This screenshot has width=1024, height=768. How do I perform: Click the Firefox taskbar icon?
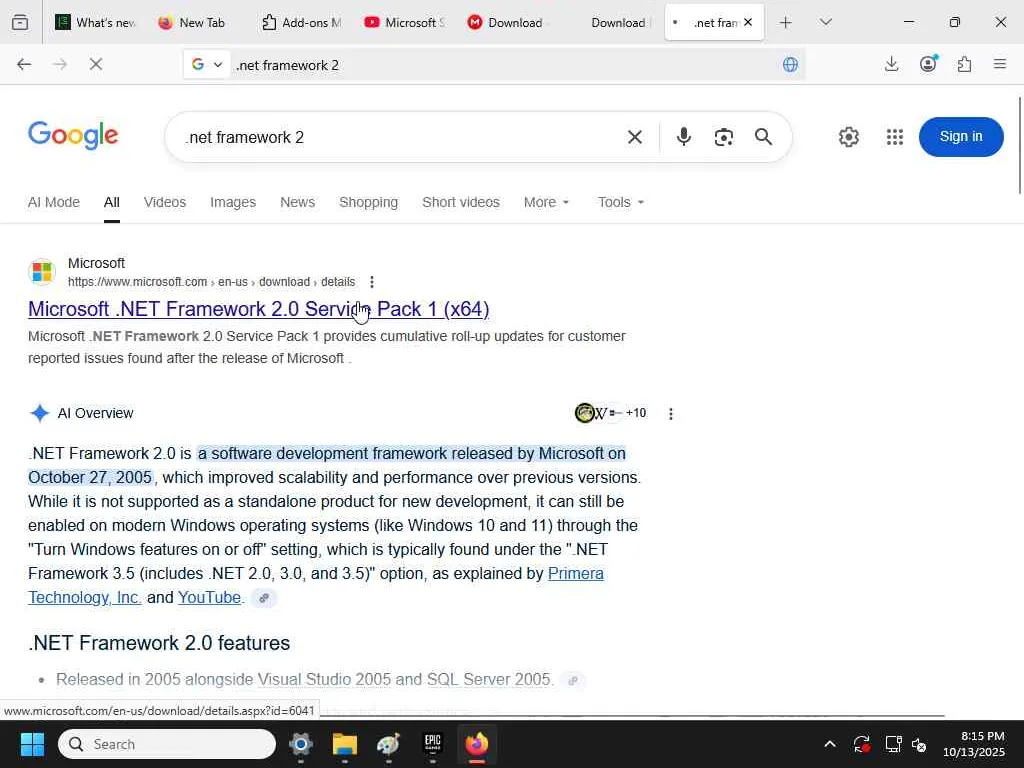point(476,744)
